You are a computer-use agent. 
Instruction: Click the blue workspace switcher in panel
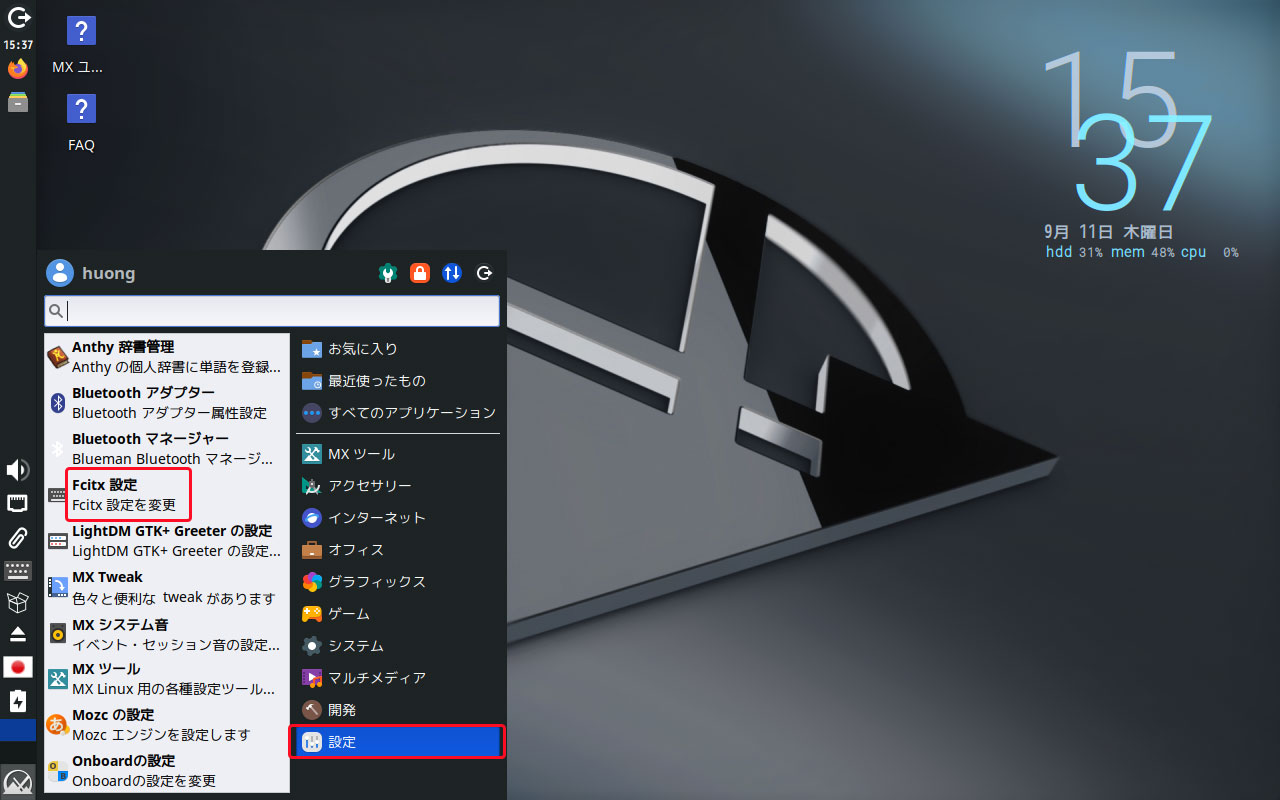pyautogui.click(x=18, y=730)
